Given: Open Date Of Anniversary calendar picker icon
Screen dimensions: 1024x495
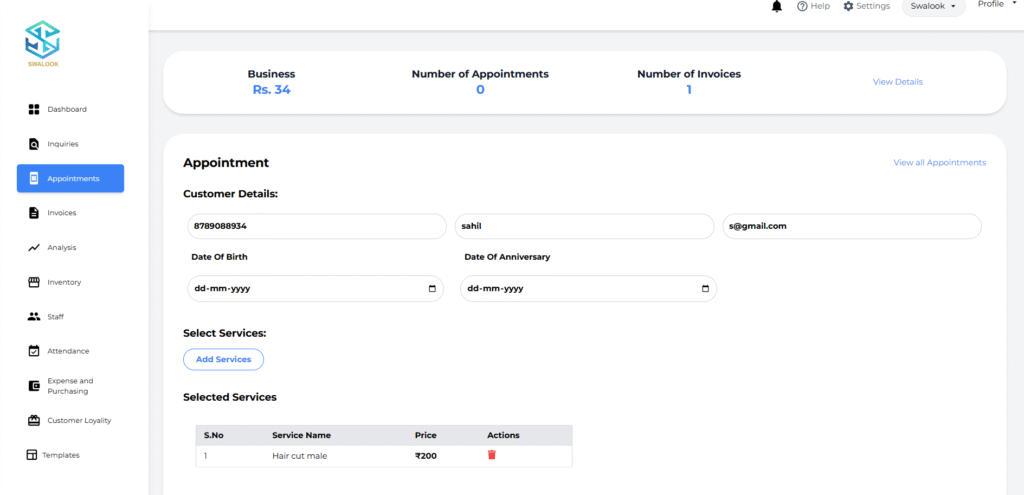Looking at the screenshot, I should pos(705,289).
